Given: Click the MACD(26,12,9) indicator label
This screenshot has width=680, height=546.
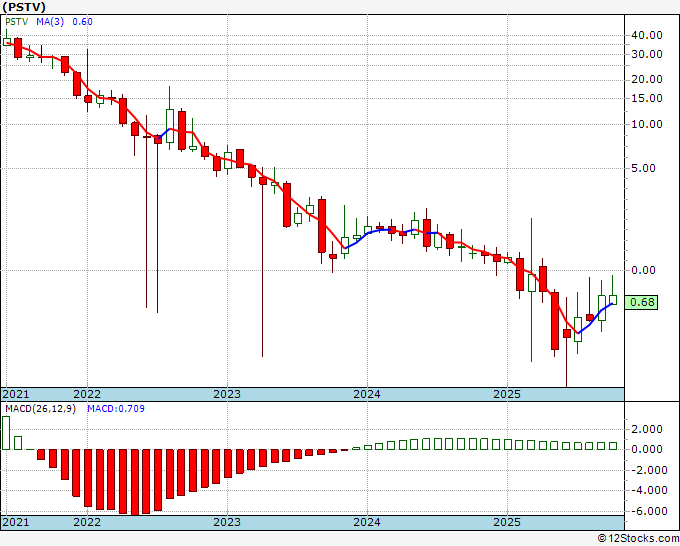Looking at the screenshot, I should coord(40,409).
